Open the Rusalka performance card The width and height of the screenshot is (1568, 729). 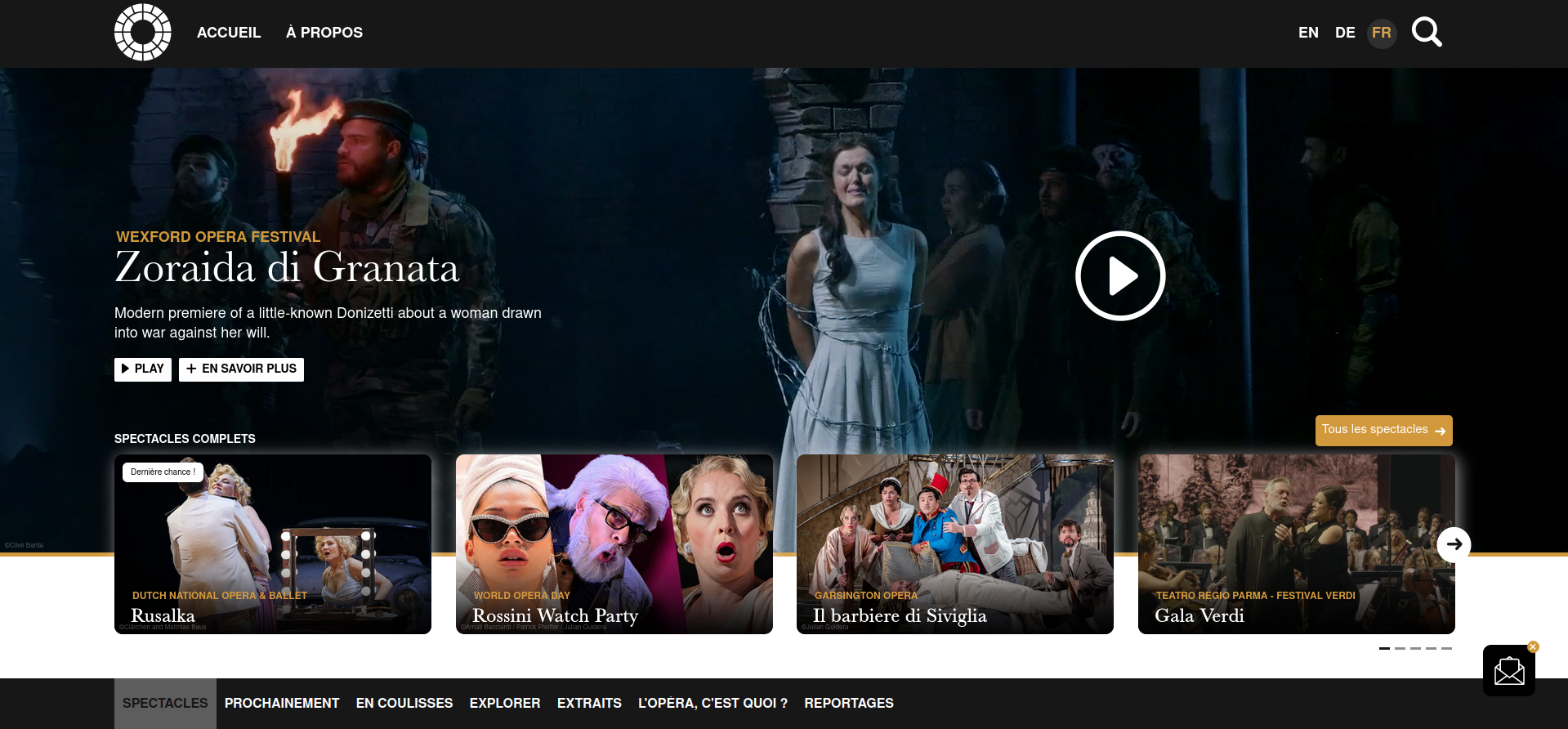[273, 544]
